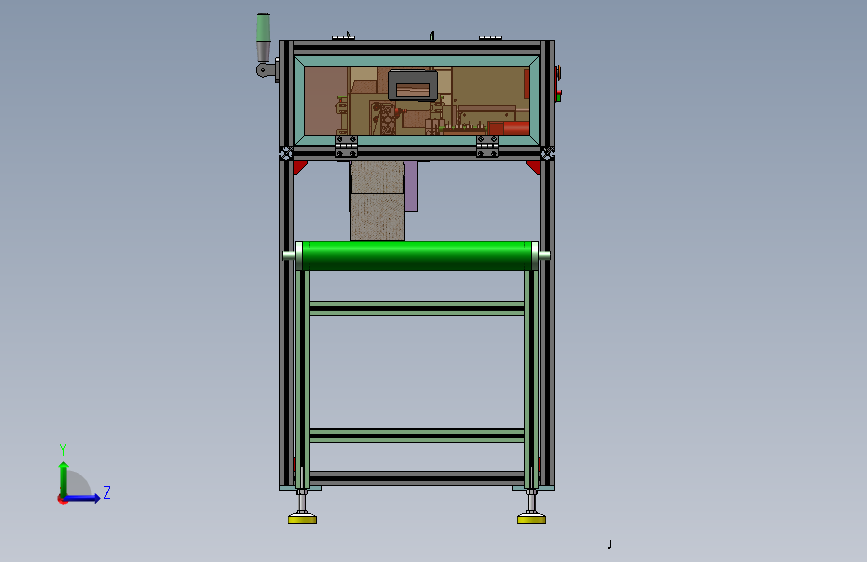Select the bottom black frame beam
The image size is (867, 562).
point(417,478)
